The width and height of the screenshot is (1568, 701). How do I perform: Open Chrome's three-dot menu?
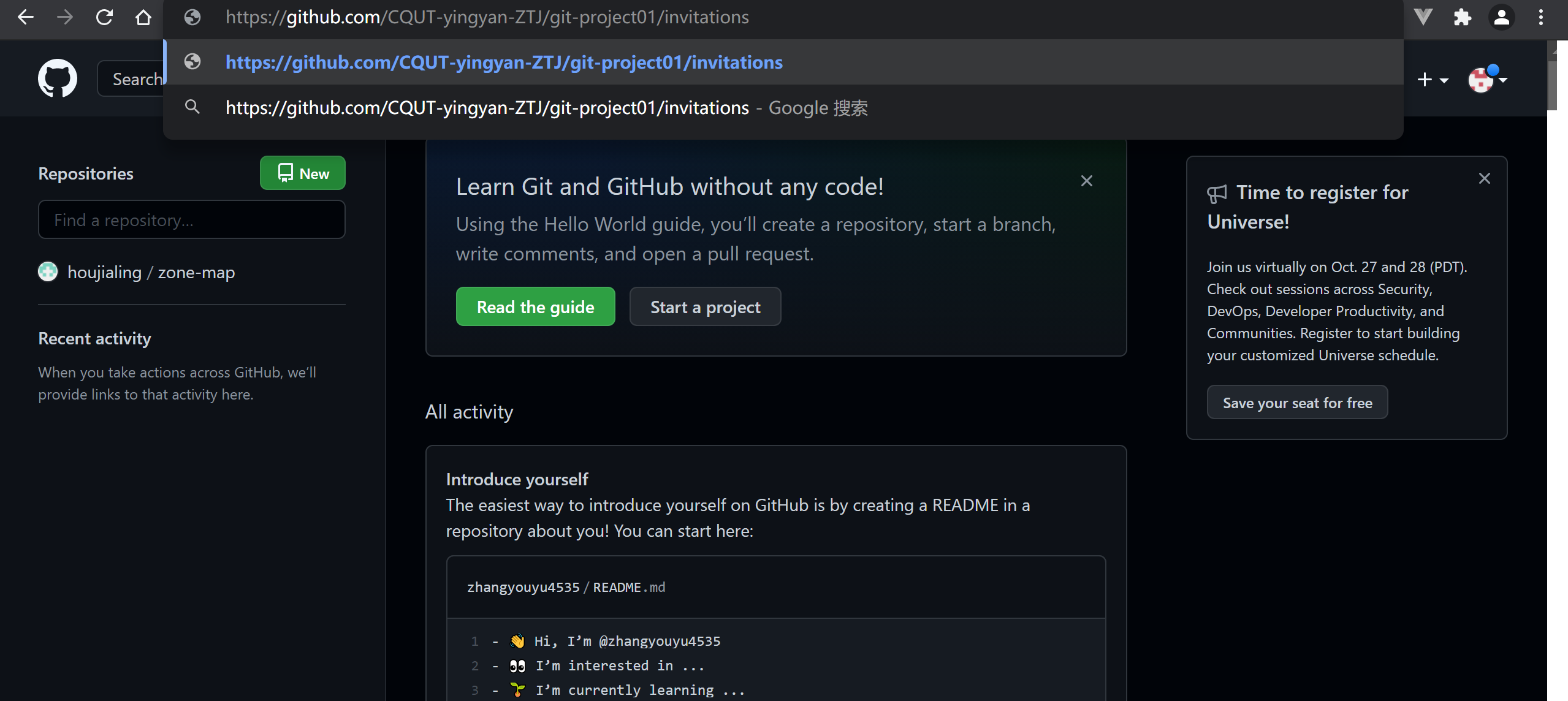click(x=1541, y=17)
